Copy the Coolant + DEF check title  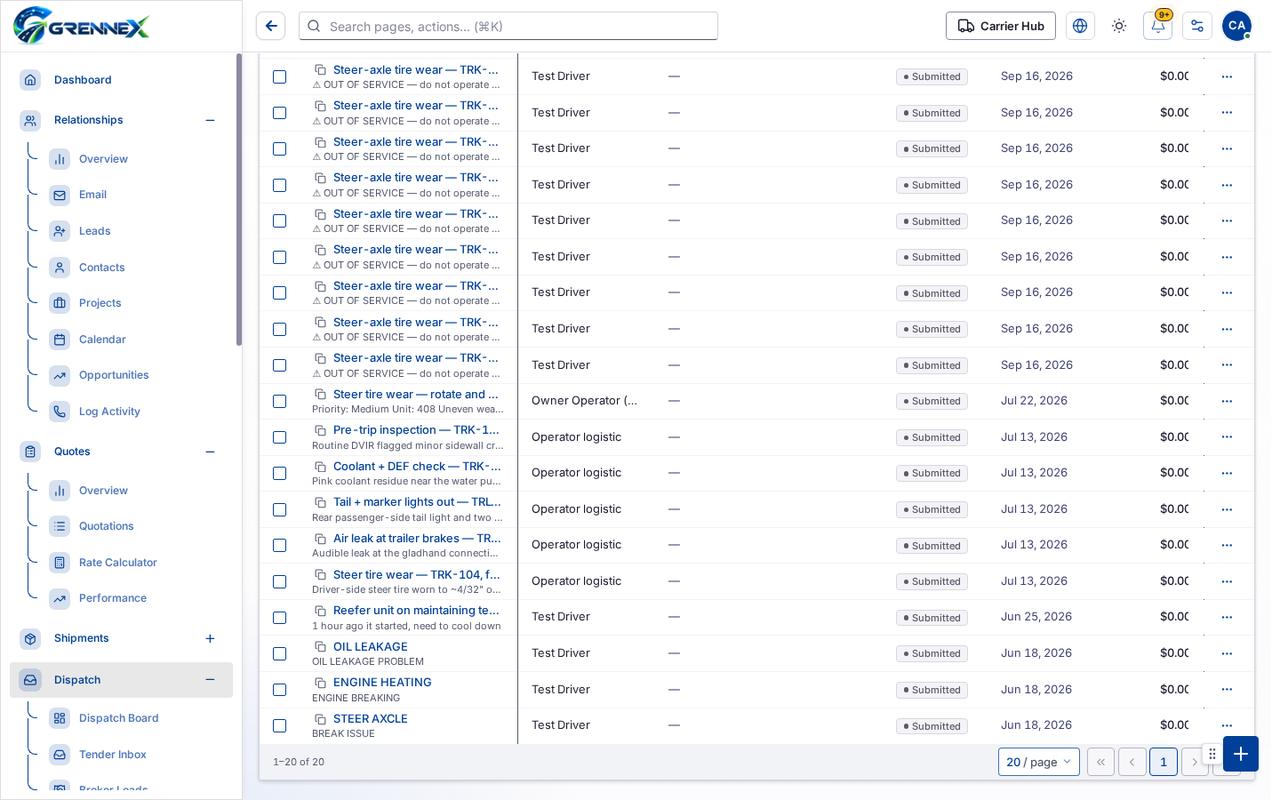pyautogui.click(x=320, y=466)
